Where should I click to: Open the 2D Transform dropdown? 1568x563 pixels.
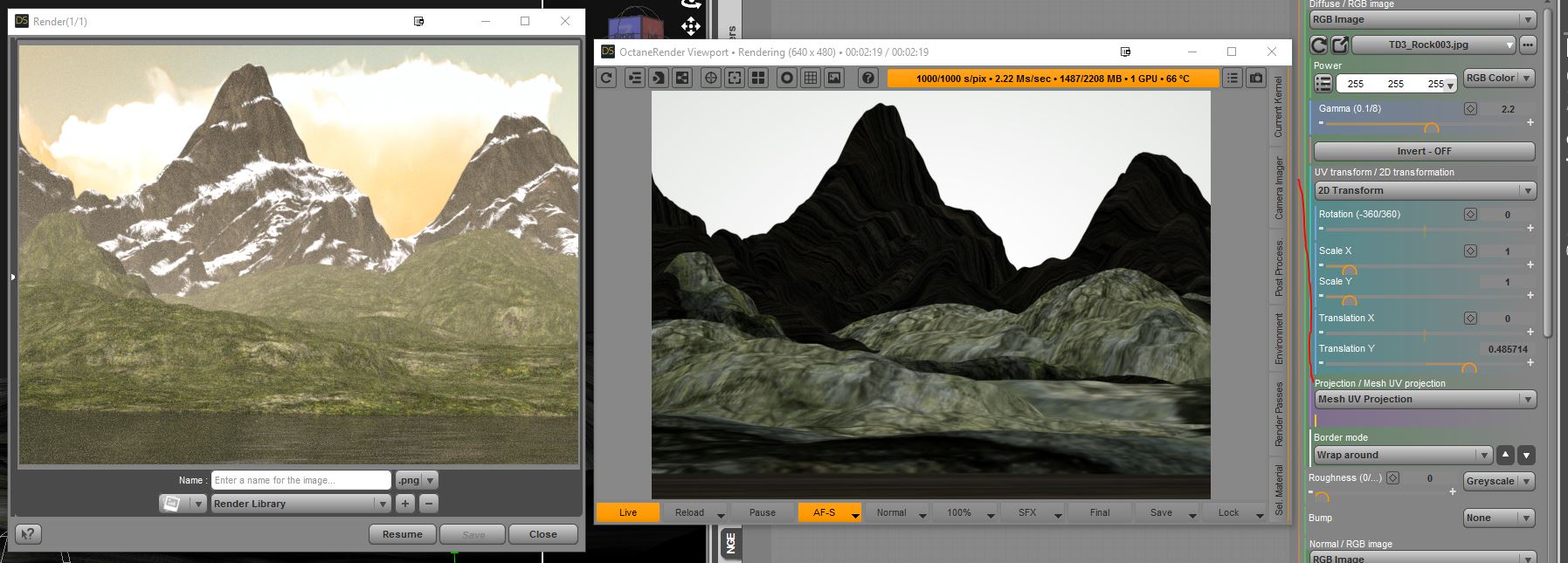point(1425,190)
